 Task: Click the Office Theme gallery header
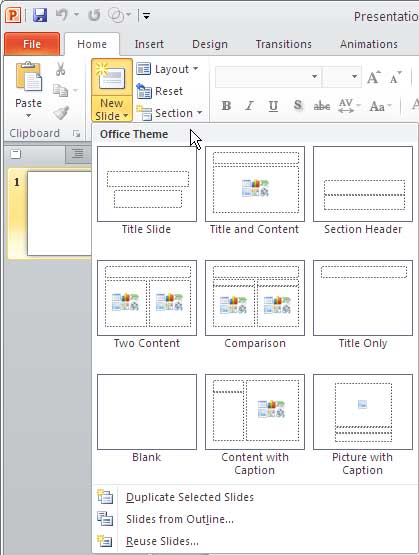tap(255, 134)
